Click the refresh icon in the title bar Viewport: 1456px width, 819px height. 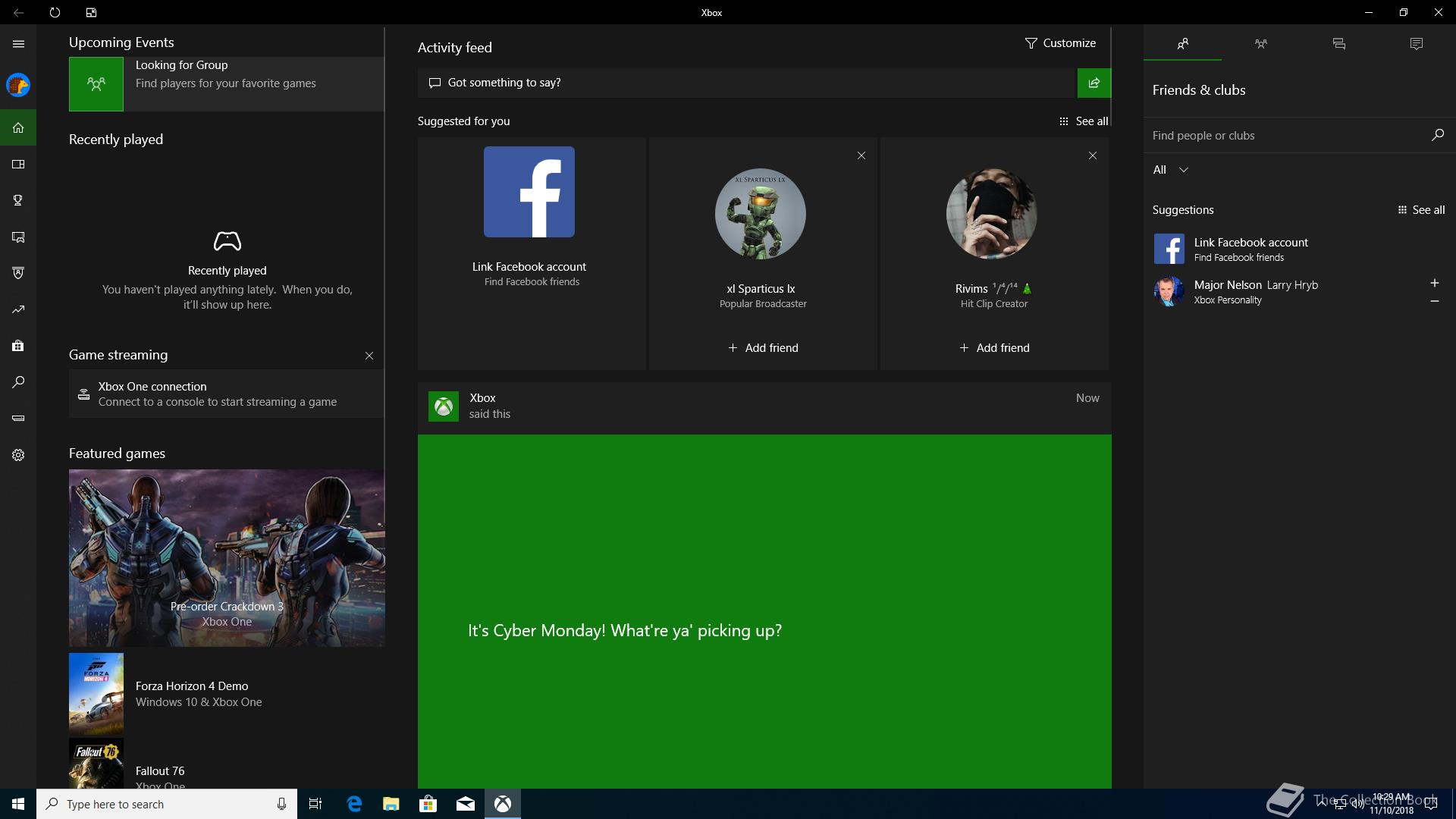55,12
